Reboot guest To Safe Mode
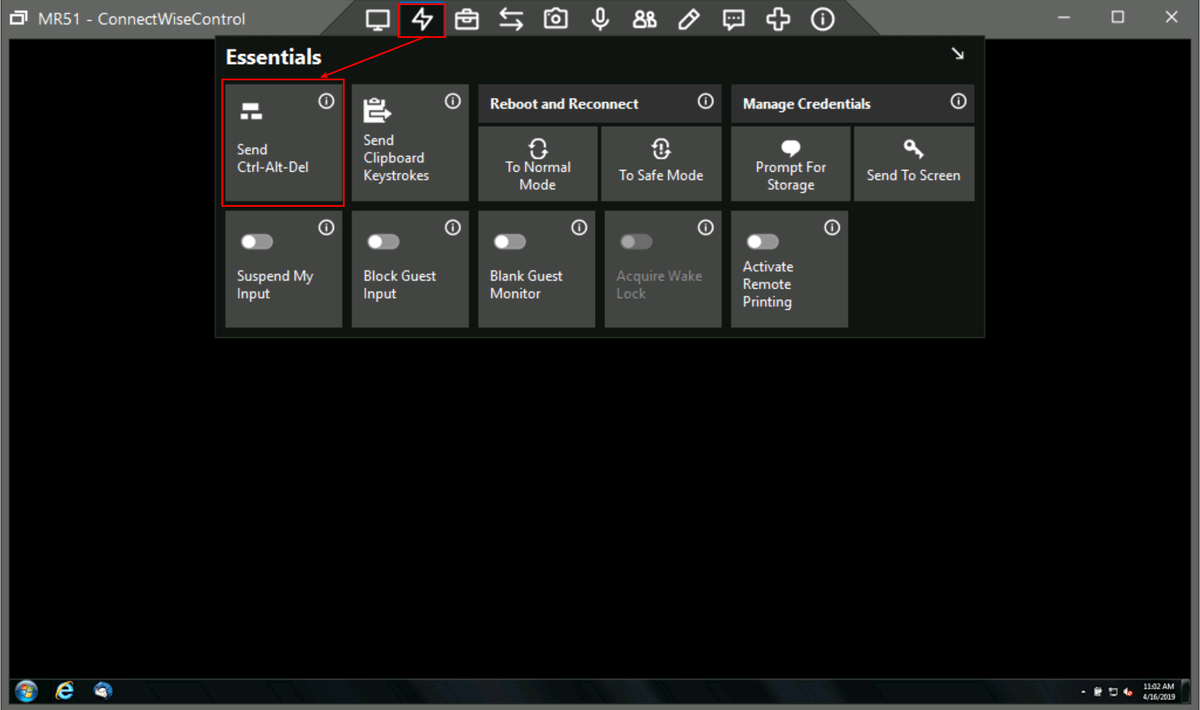1200x710 pixels. (661, 164)
